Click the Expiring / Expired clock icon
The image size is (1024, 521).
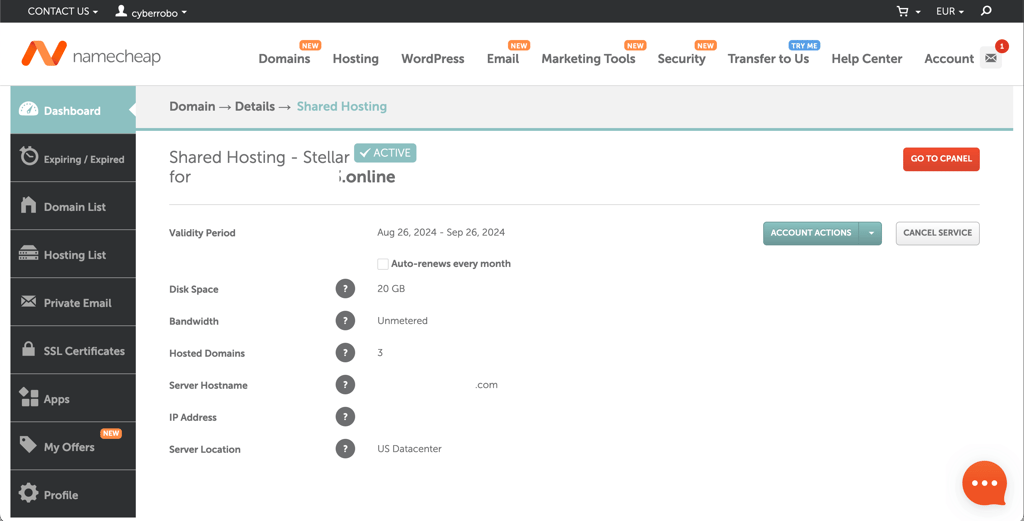click(x=28, y=156)
